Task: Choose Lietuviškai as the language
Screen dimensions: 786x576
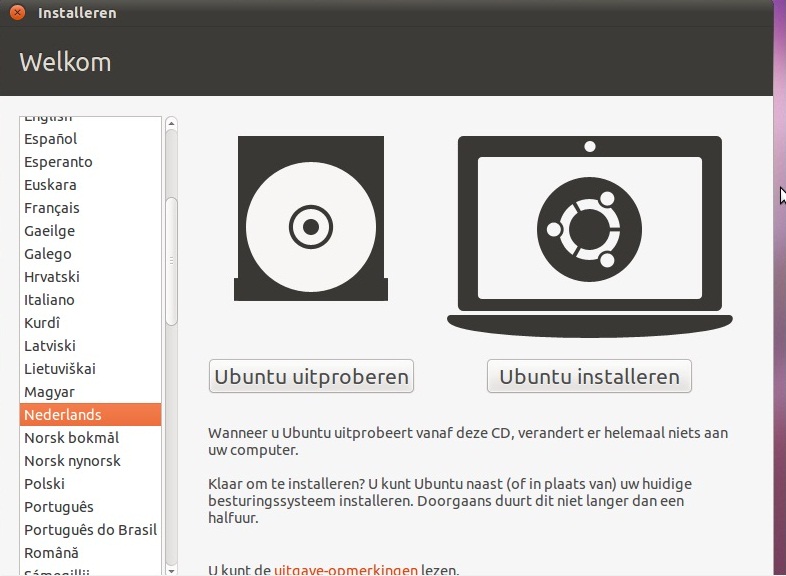Action: (90, 369)
